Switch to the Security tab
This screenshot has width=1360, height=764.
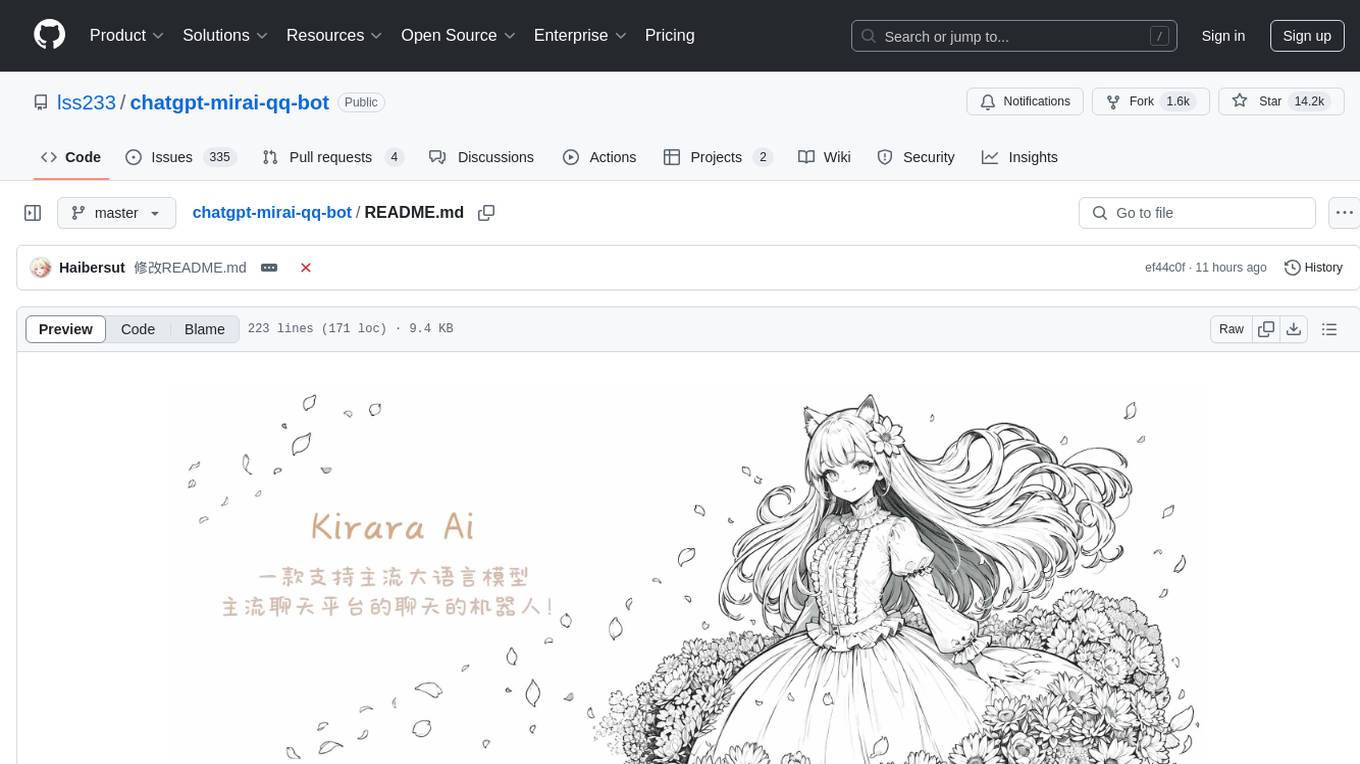(x=916, y=157)
